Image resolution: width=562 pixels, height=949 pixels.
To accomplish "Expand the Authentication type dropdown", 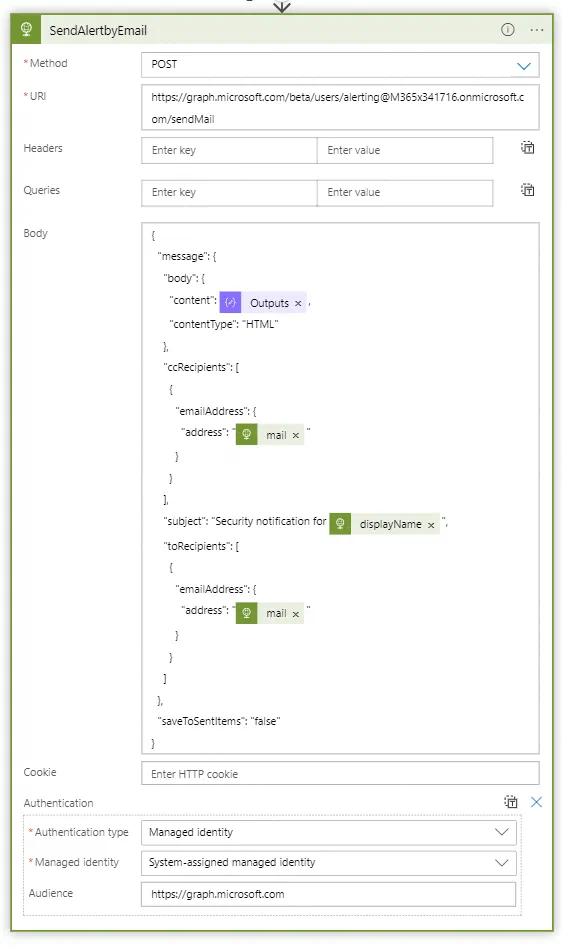I will click(x=328, y=832).
